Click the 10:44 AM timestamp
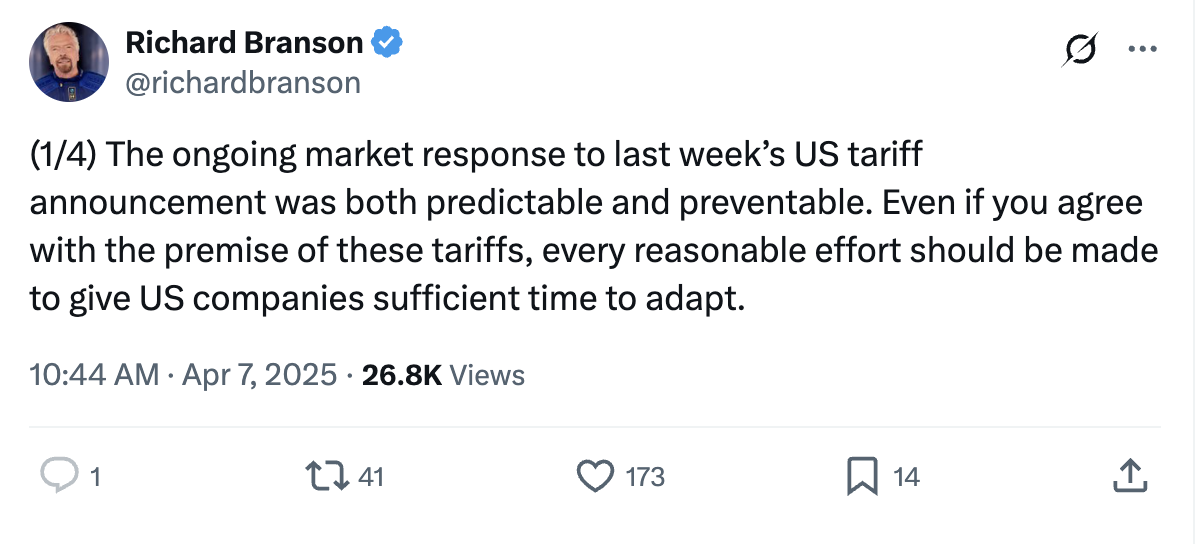This screenshot has height=544, width=1196. [95, 375]
